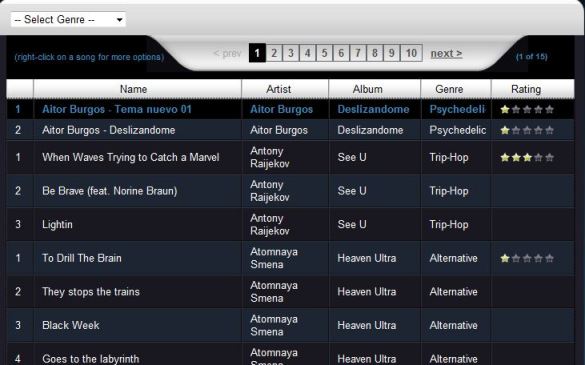Rate Tema nuevo 01 five stars
585x365 pixels.
(x=549, y=109)
